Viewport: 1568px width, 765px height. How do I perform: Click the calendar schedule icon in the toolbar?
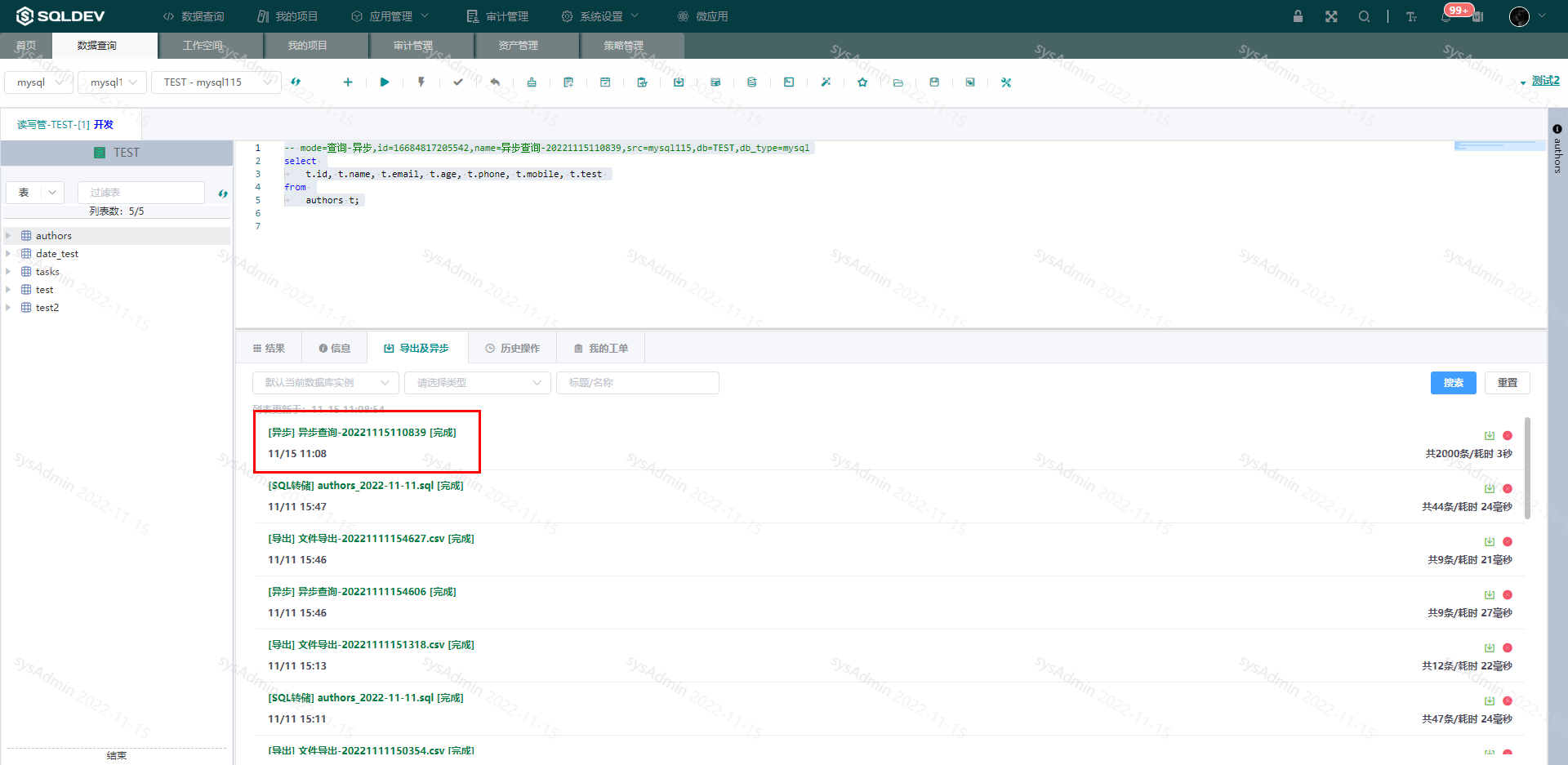(x=605, y=82)
